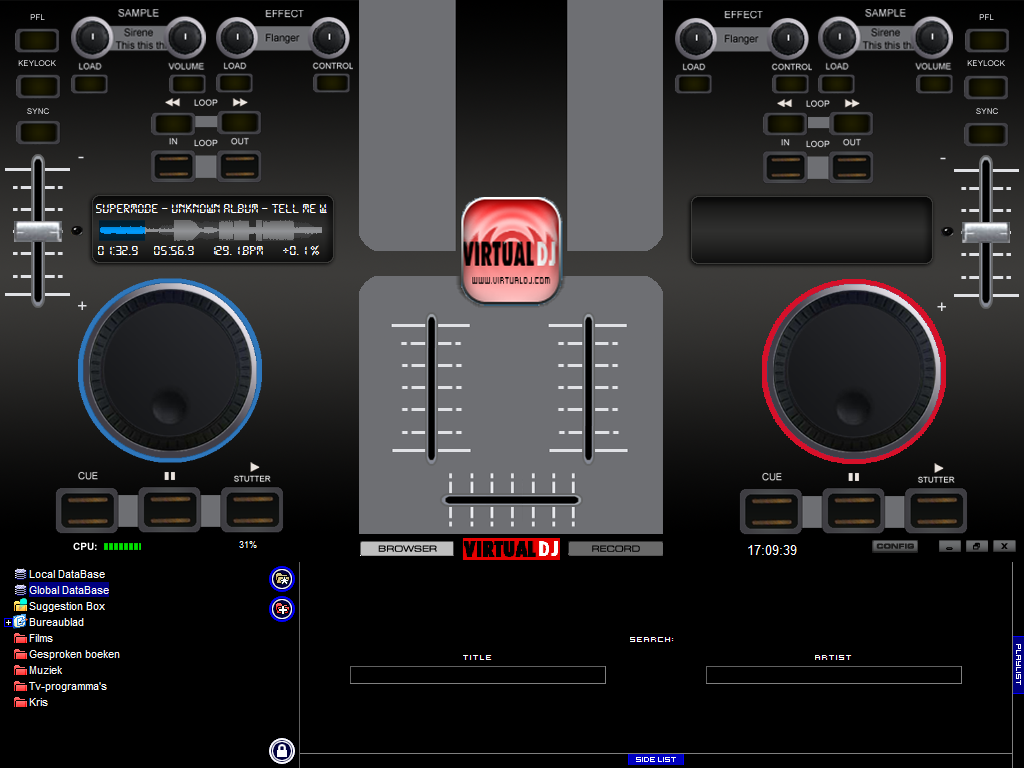Click Stutter play on left deck
Viewport: 1024px width, 768px height.
coord(253,509)
